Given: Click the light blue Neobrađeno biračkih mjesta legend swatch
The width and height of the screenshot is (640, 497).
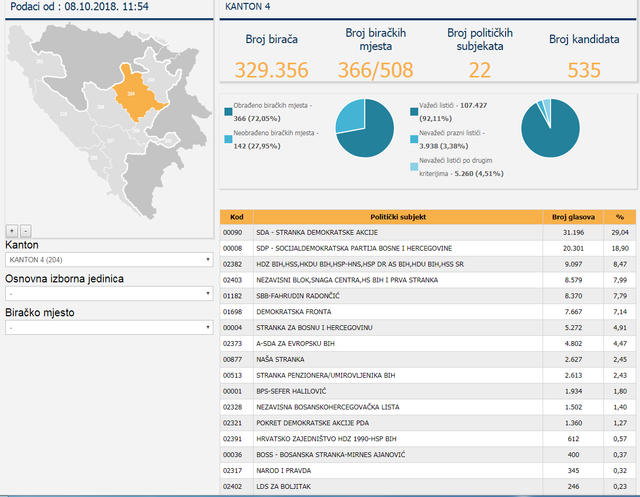Looking at the screenshot, I should coord(228,139).
